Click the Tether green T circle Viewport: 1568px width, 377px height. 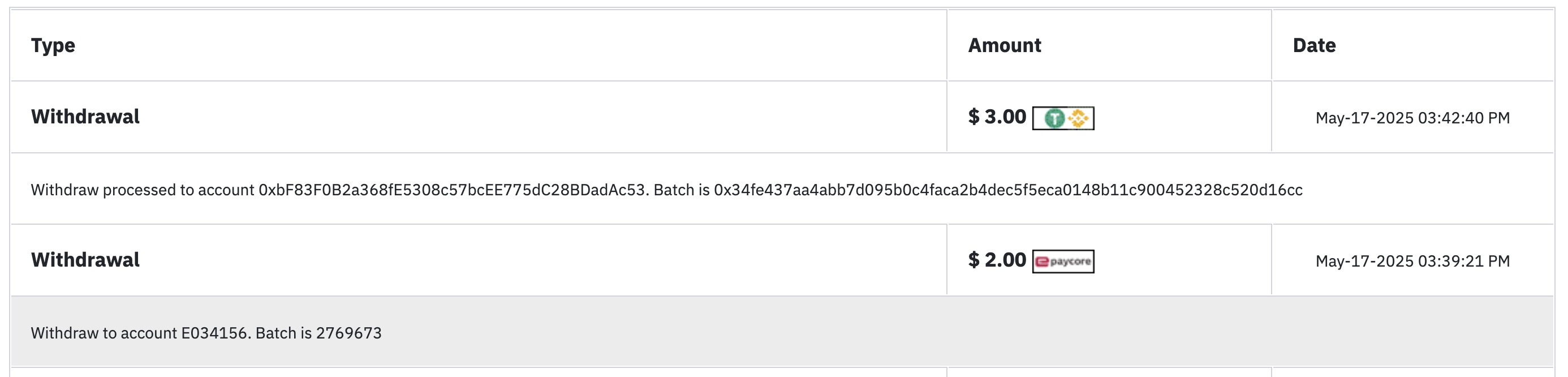coord(1054,118)
